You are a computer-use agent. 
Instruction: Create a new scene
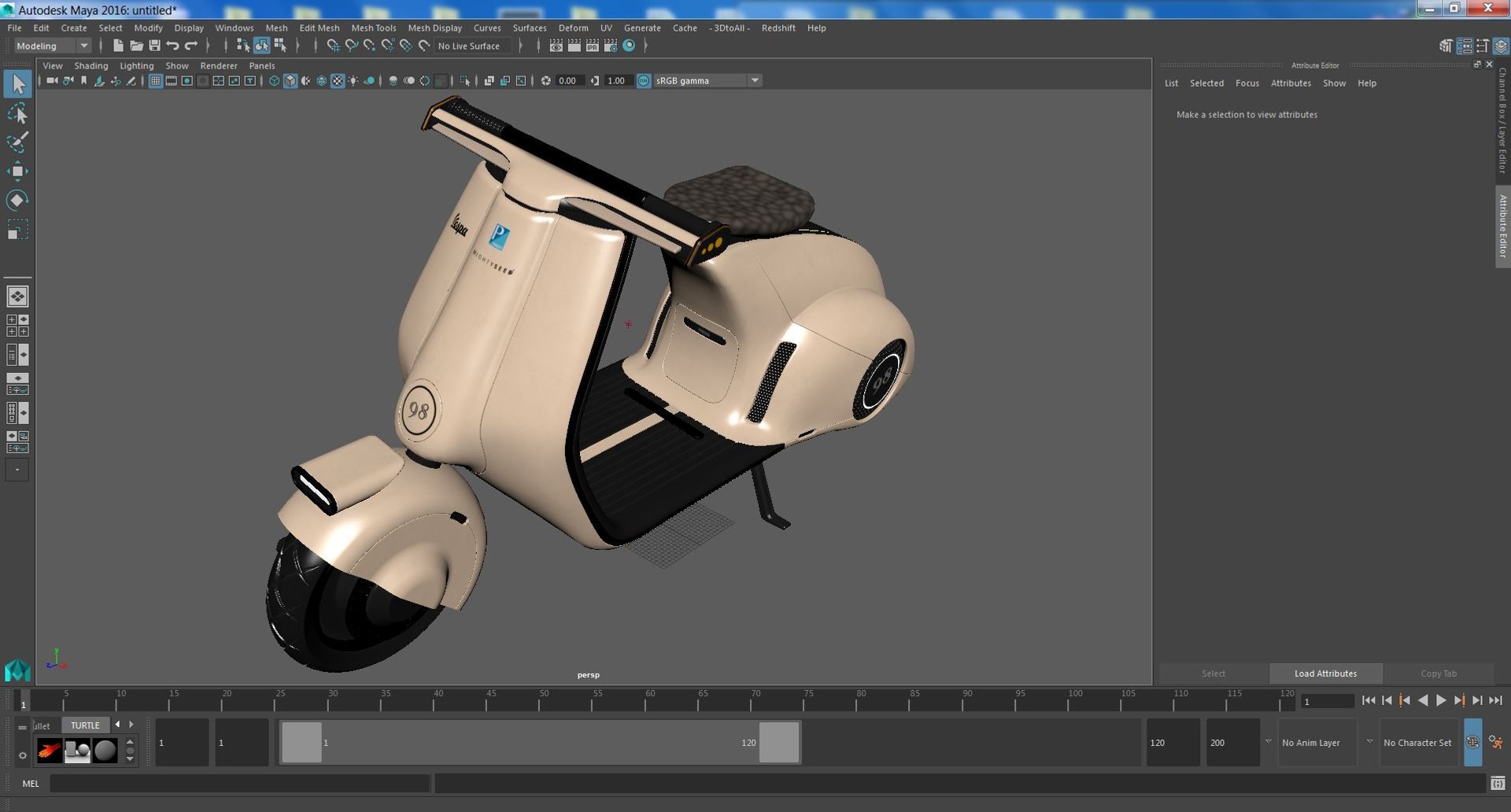pos(118,46)
